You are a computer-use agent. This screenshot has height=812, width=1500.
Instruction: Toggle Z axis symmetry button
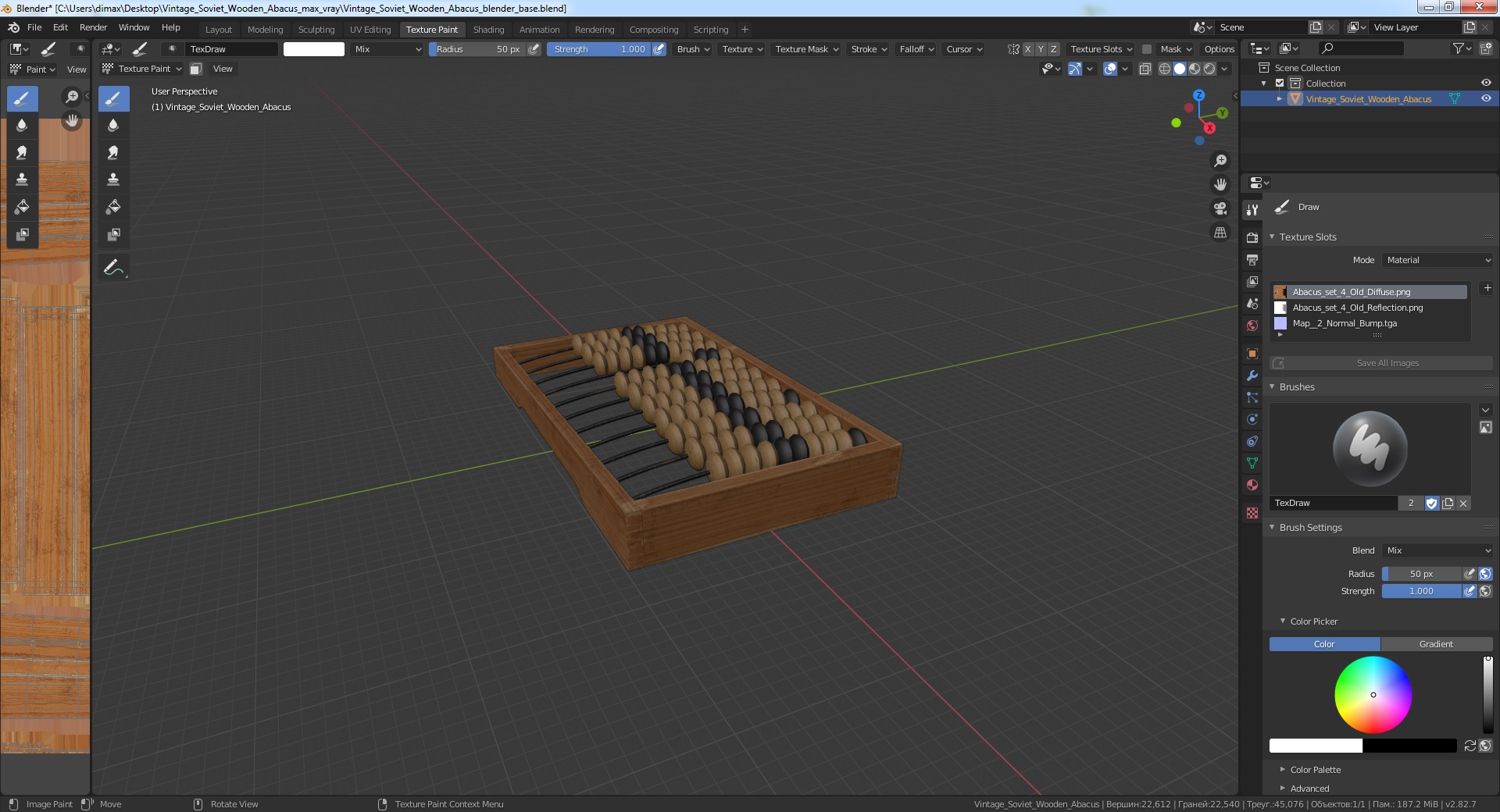pyautogui.click(x=1053, y=49)
